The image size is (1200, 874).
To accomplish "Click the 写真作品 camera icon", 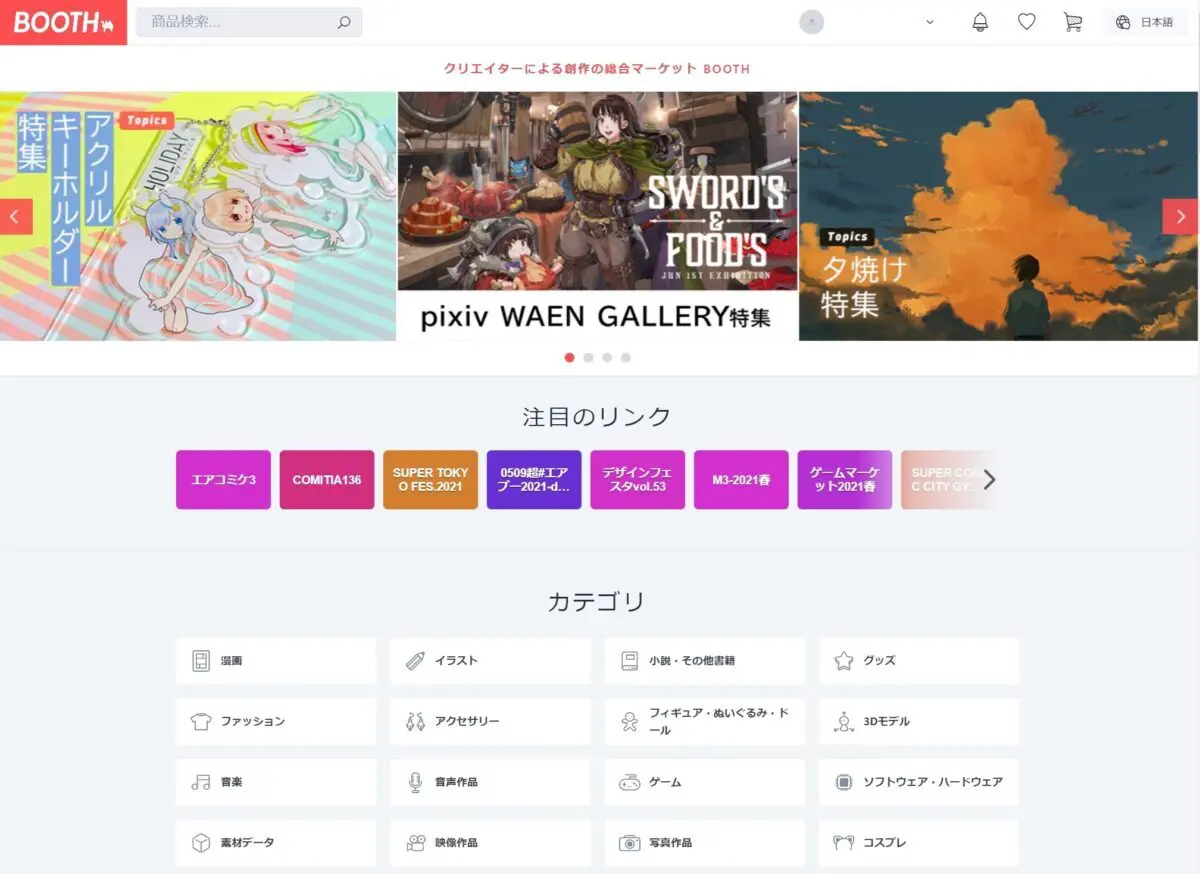I will tap(629, 843).
